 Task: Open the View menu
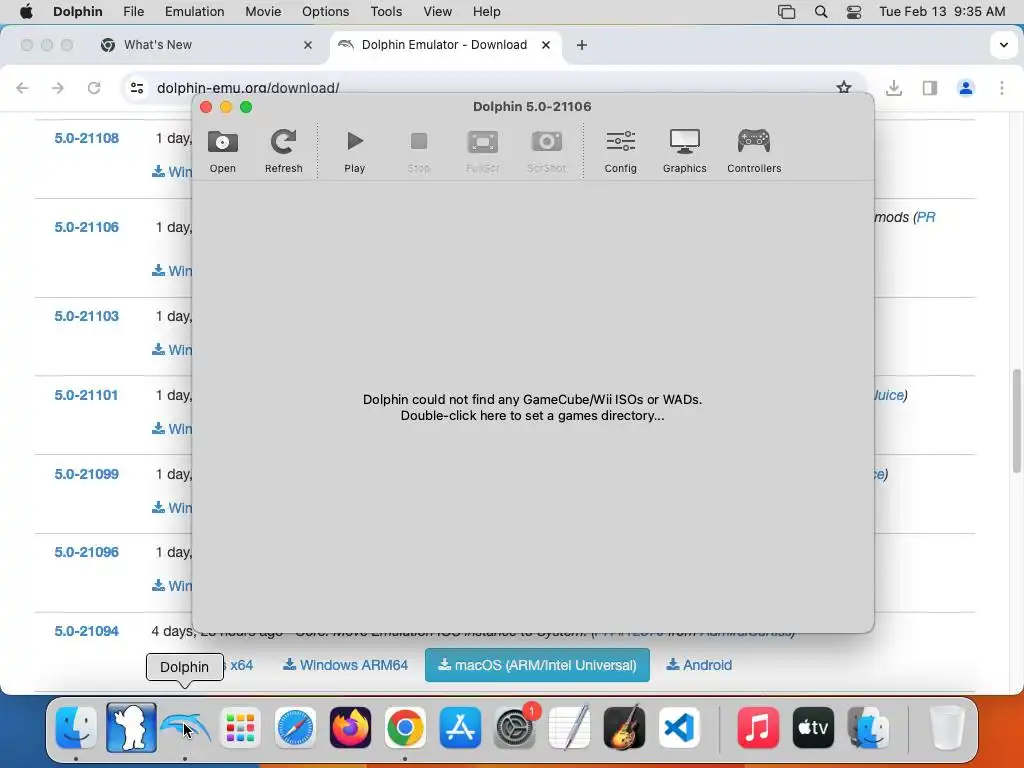coord(438,12)
